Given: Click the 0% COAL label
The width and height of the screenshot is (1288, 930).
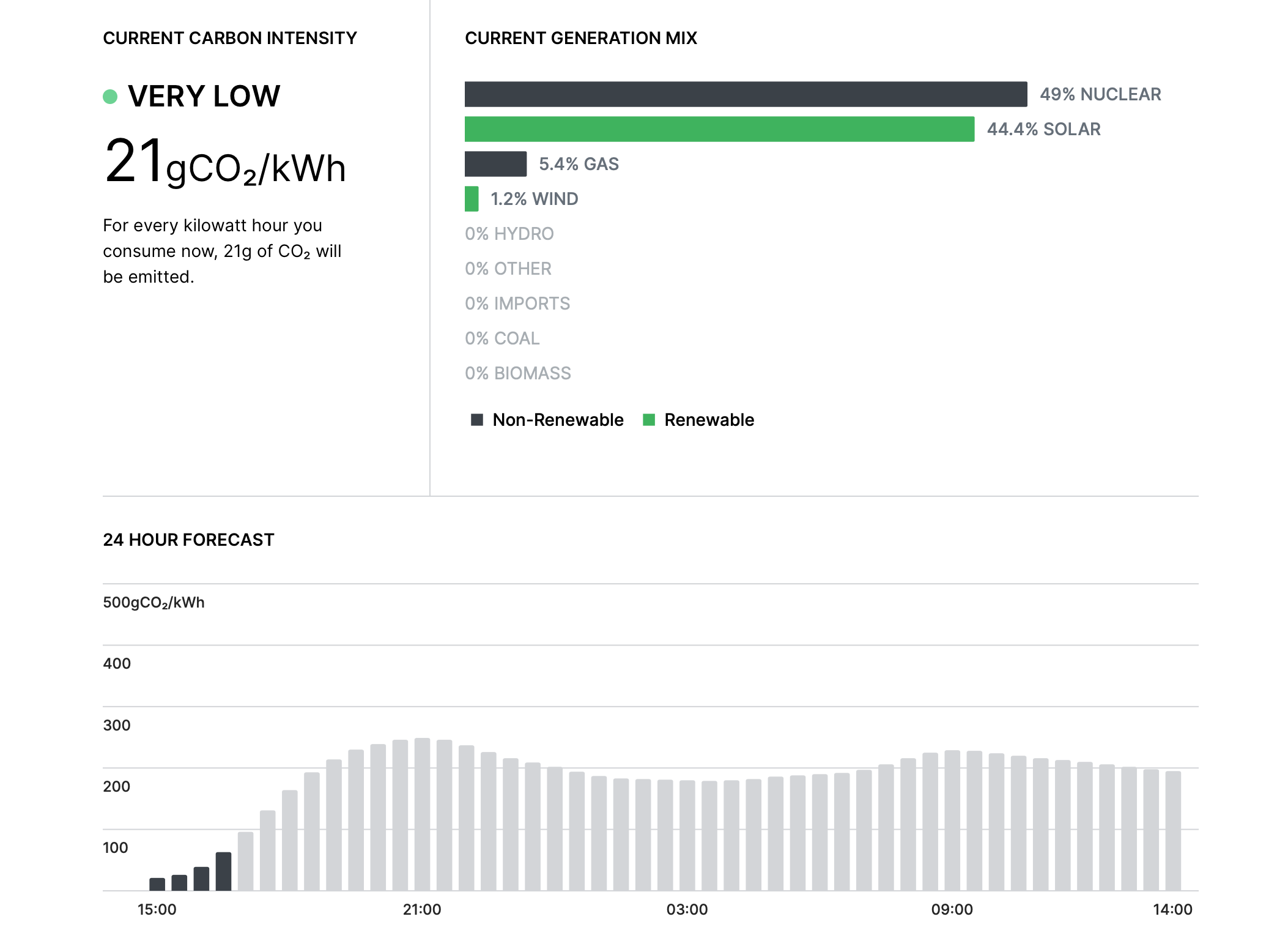Looking at the screenshot, I should 502,338.
